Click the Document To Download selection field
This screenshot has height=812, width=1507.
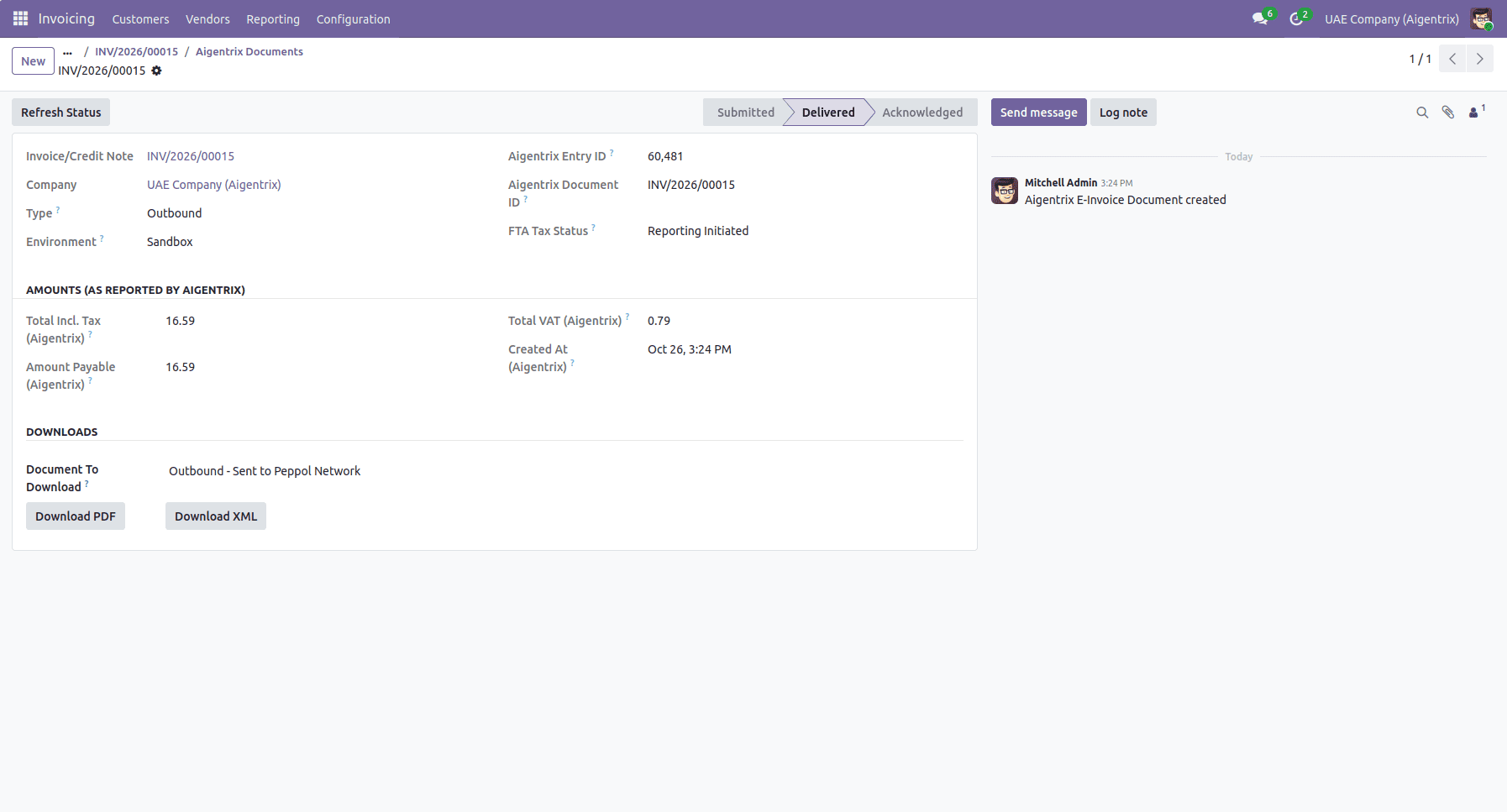(x=265, y=471)
